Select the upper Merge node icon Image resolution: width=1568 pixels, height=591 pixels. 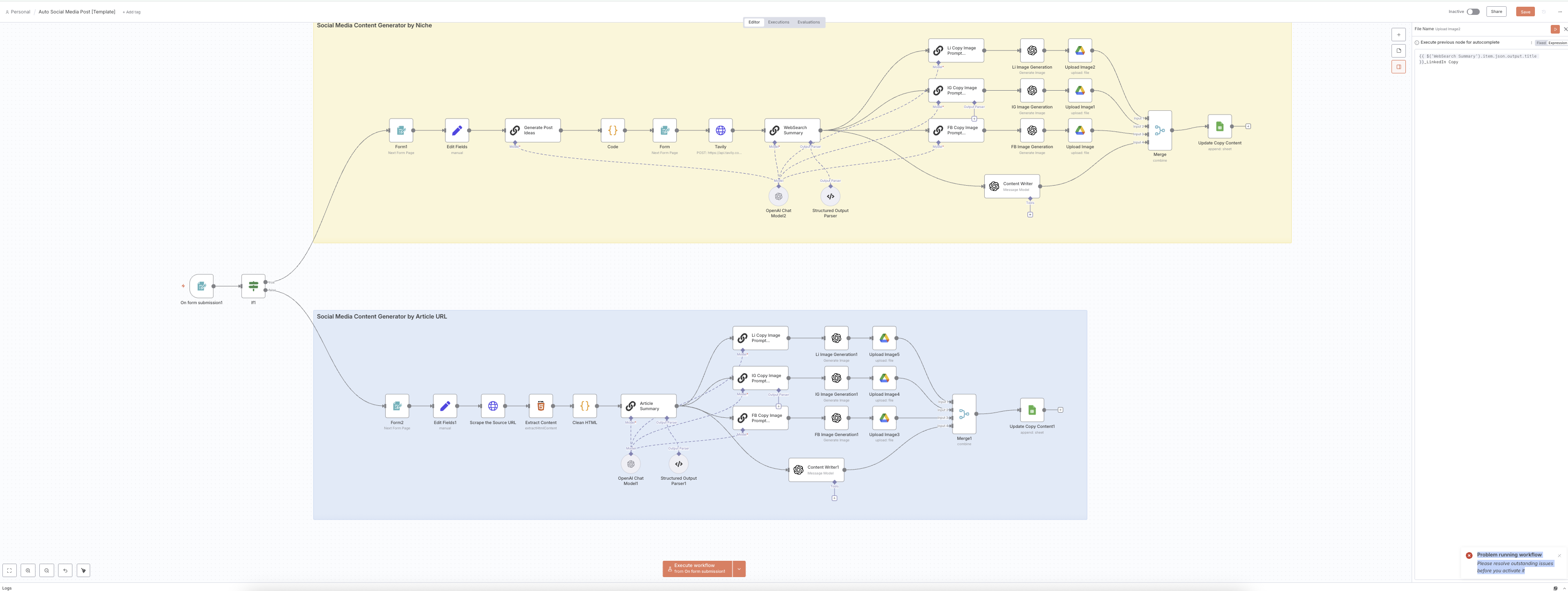tap(1159, 130)
